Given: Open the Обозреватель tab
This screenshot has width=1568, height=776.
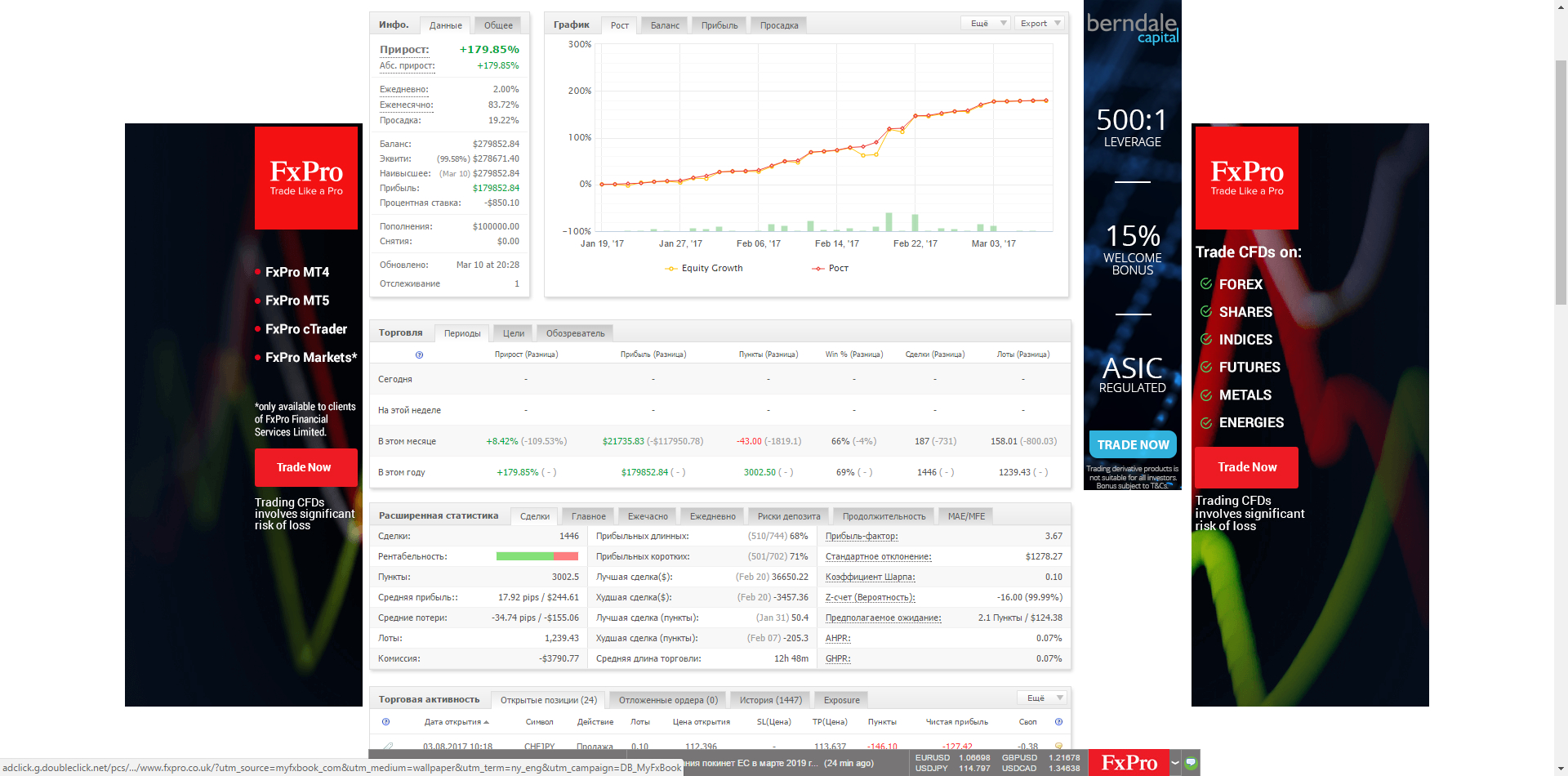Looking at the screenshot, I should tap(576, 333).
